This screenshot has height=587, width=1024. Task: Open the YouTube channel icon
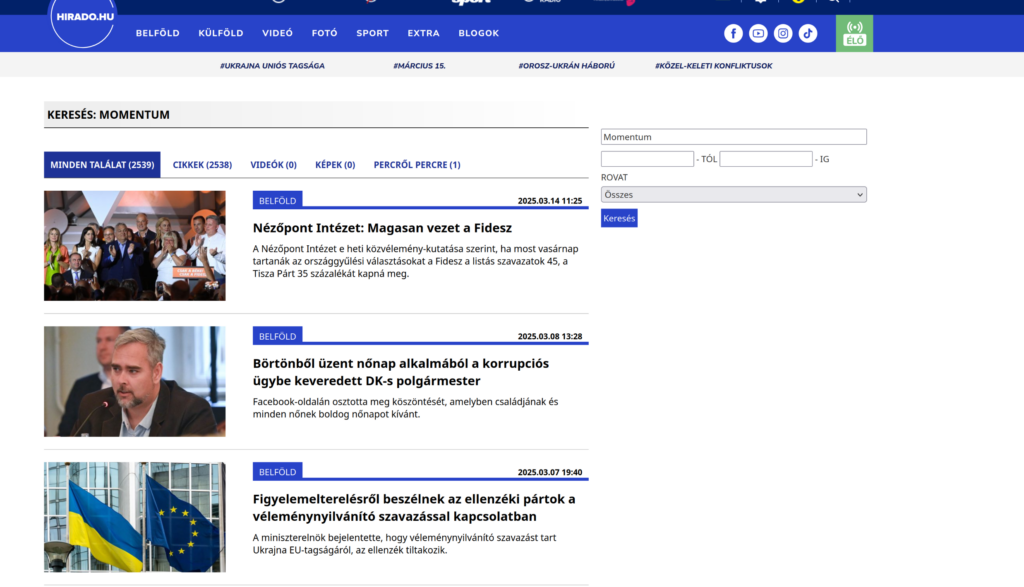(758, 33)
